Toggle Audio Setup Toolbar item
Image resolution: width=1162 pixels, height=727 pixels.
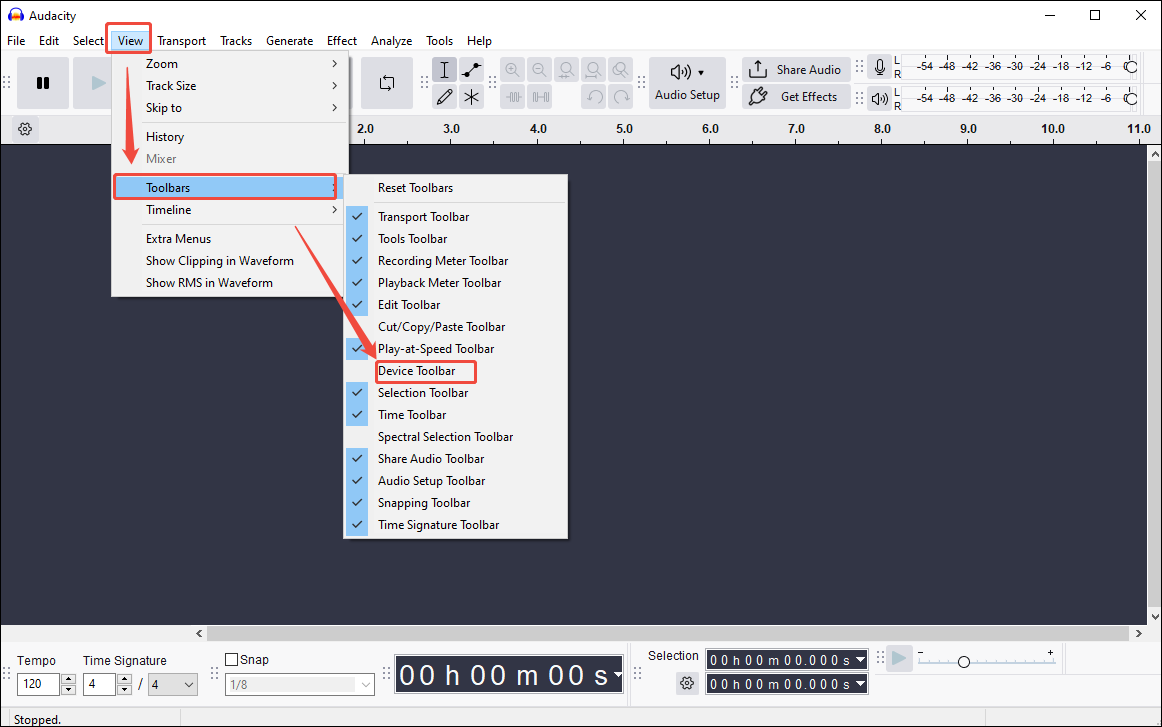(x=456, y=480)
